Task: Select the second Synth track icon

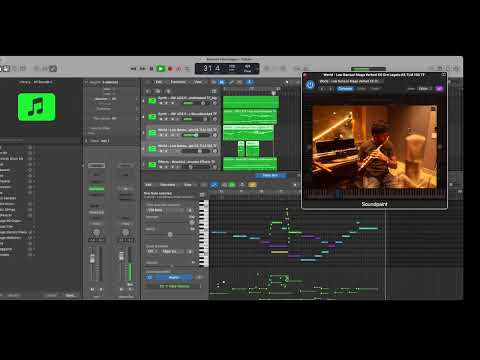Action: coord(152,117)
